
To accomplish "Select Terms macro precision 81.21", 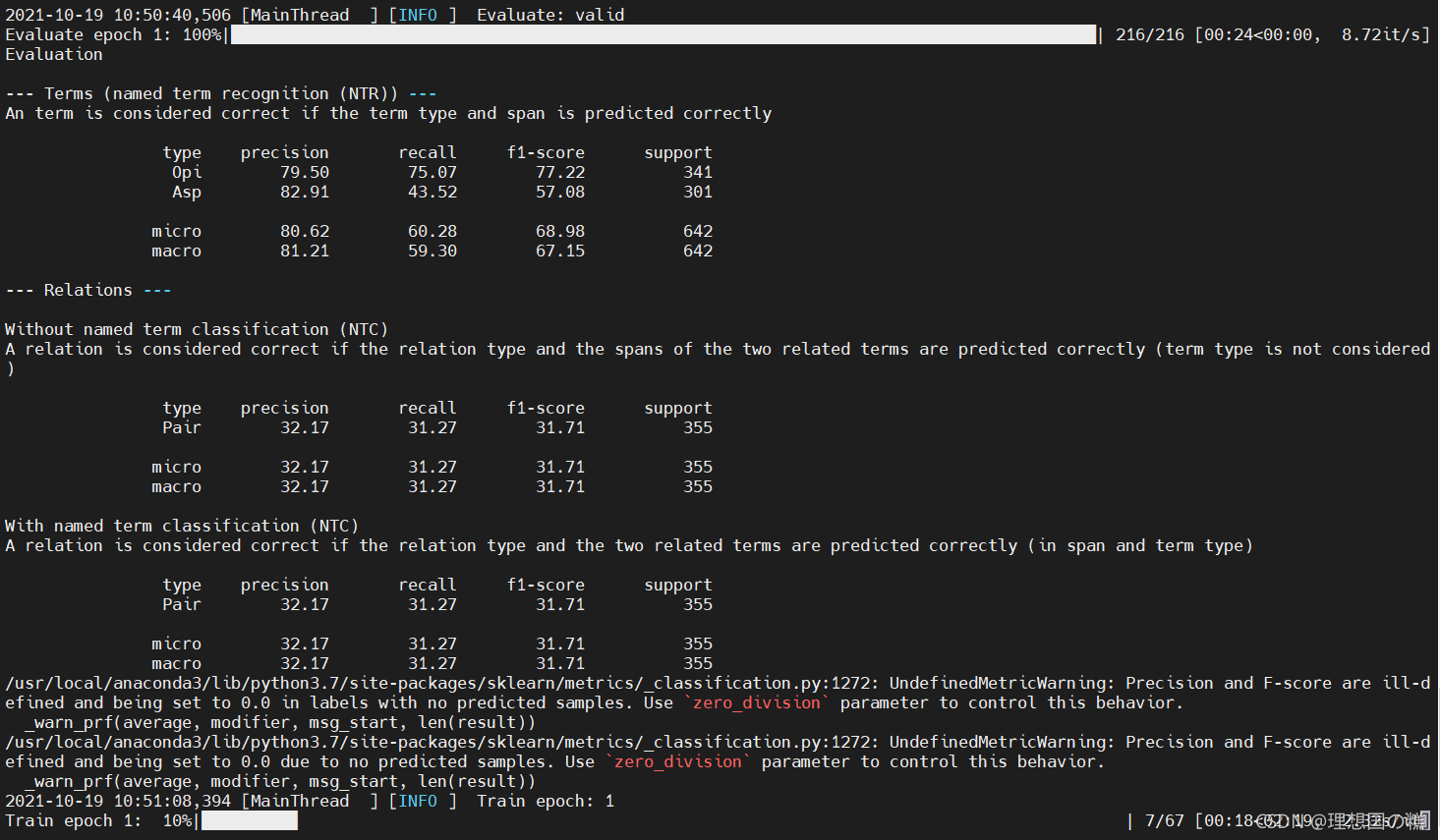I will [x=305, y=251].
